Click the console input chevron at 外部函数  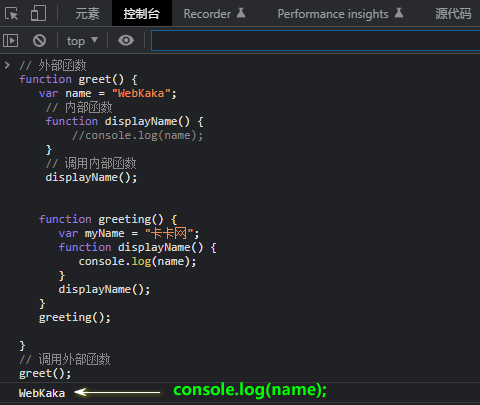[x=7, y=65]
